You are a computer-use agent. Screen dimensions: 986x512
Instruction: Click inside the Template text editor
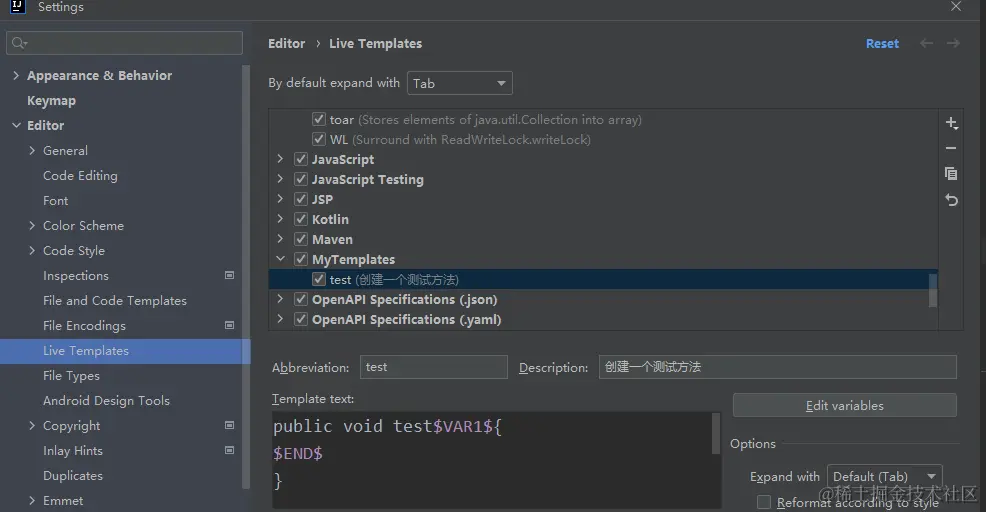(492, 460)
